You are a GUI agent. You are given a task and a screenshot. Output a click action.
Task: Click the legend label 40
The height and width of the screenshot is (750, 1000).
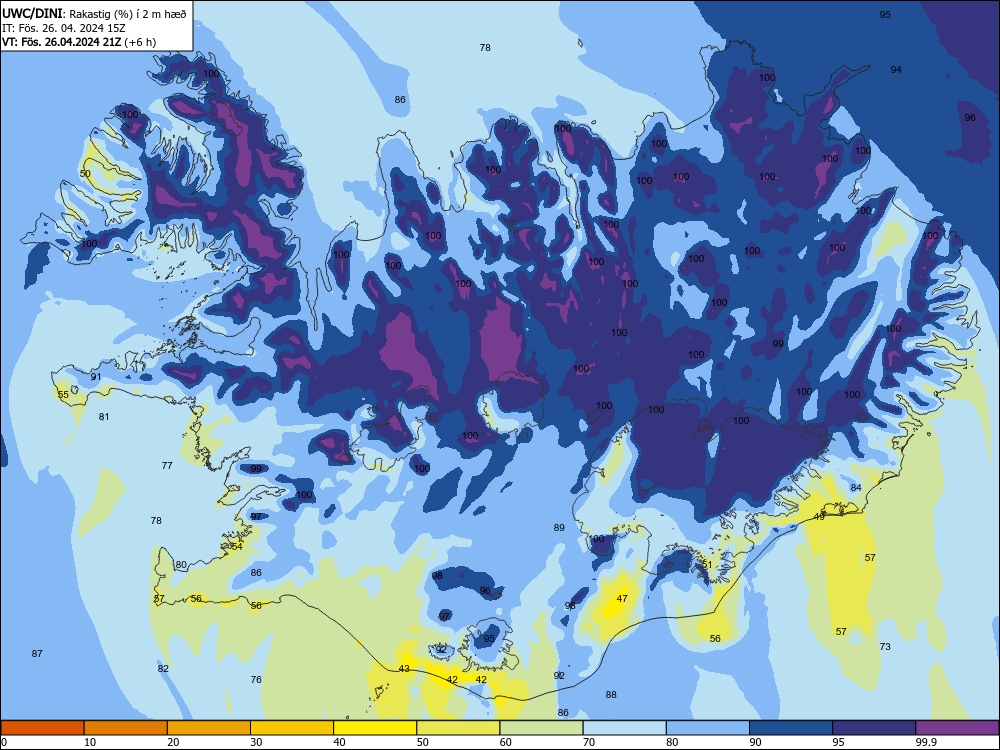pyautogui.click(x=339, y=742)
